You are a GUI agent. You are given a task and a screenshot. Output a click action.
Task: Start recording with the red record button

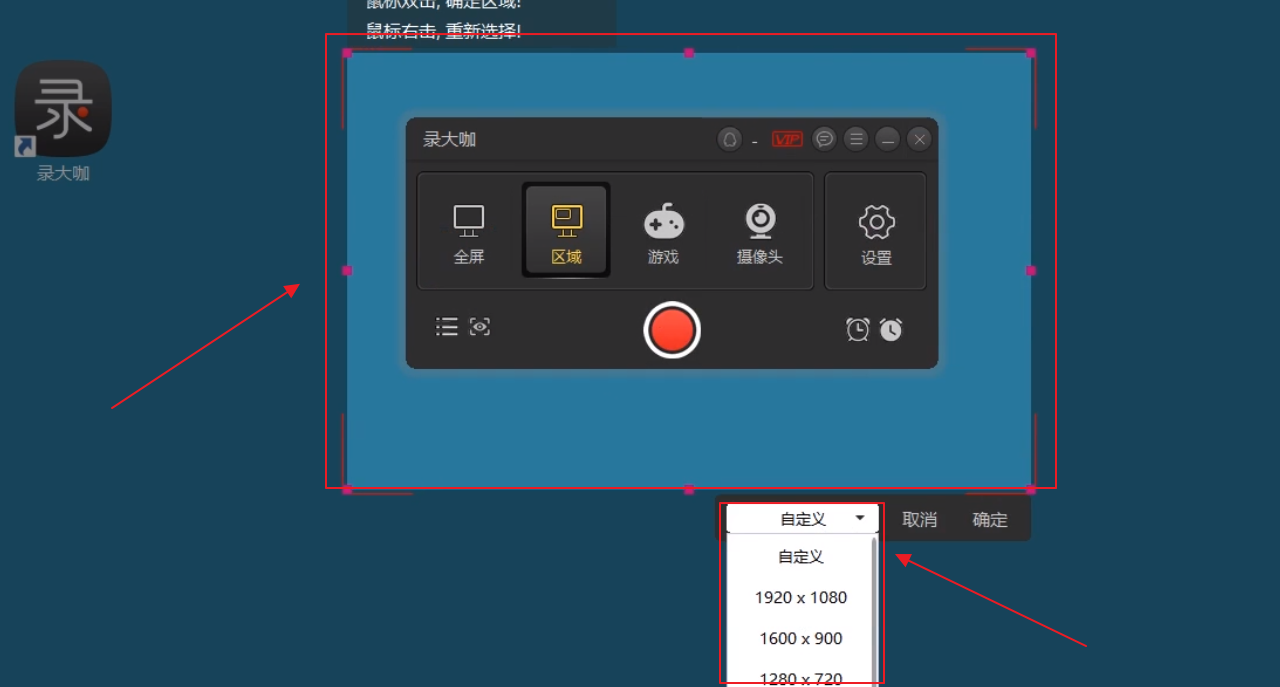coord(672,330)
